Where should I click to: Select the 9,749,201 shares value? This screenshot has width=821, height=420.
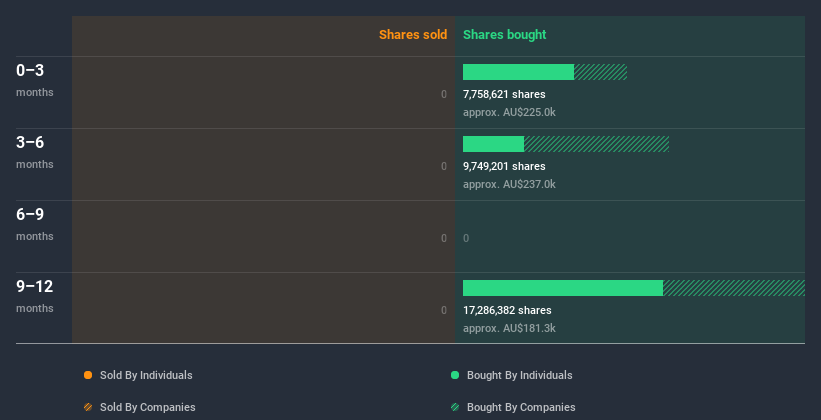(x=504, y=166)
